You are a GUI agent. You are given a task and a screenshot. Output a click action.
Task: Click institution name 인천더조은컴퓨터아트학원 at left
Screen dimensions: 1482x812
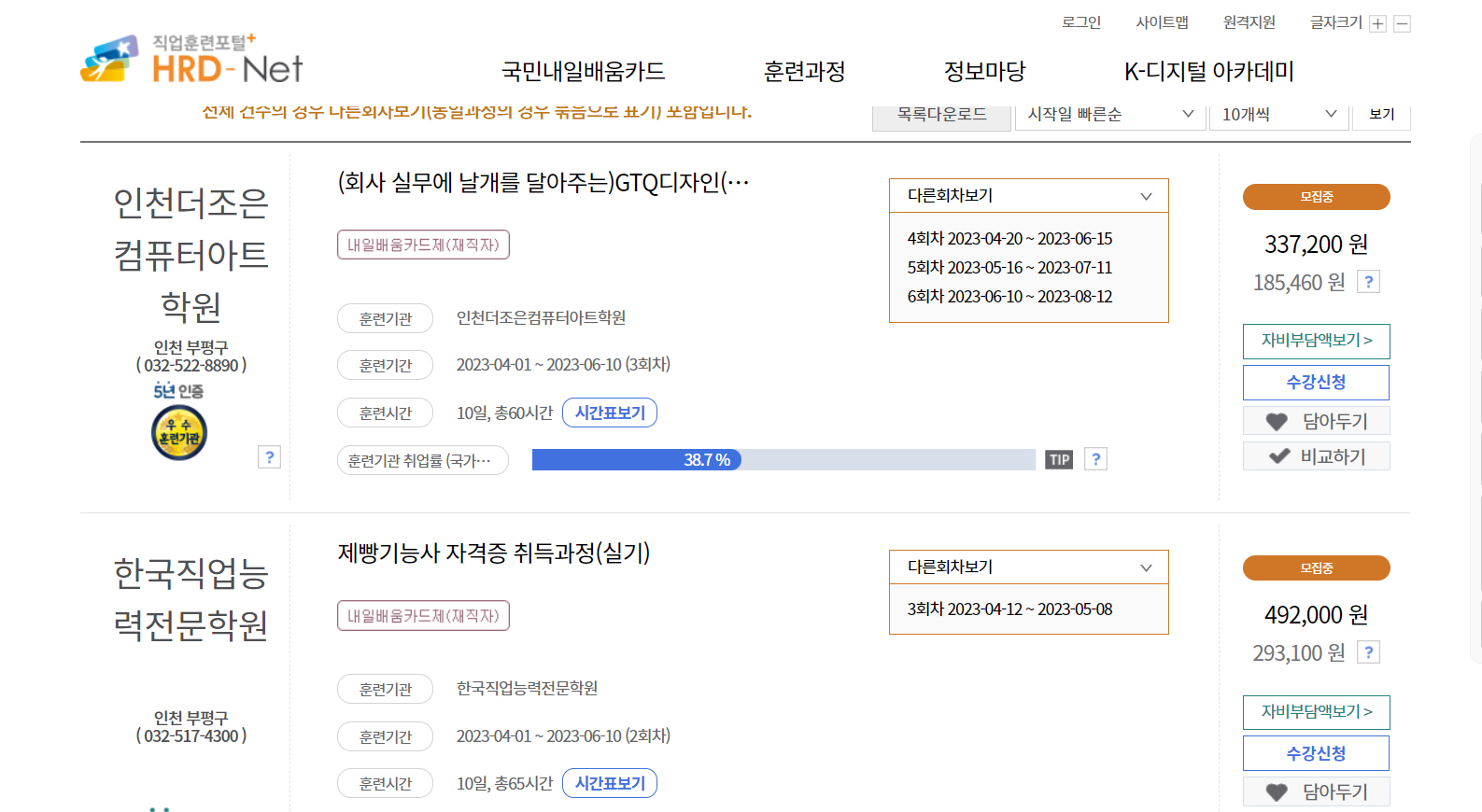191,254
